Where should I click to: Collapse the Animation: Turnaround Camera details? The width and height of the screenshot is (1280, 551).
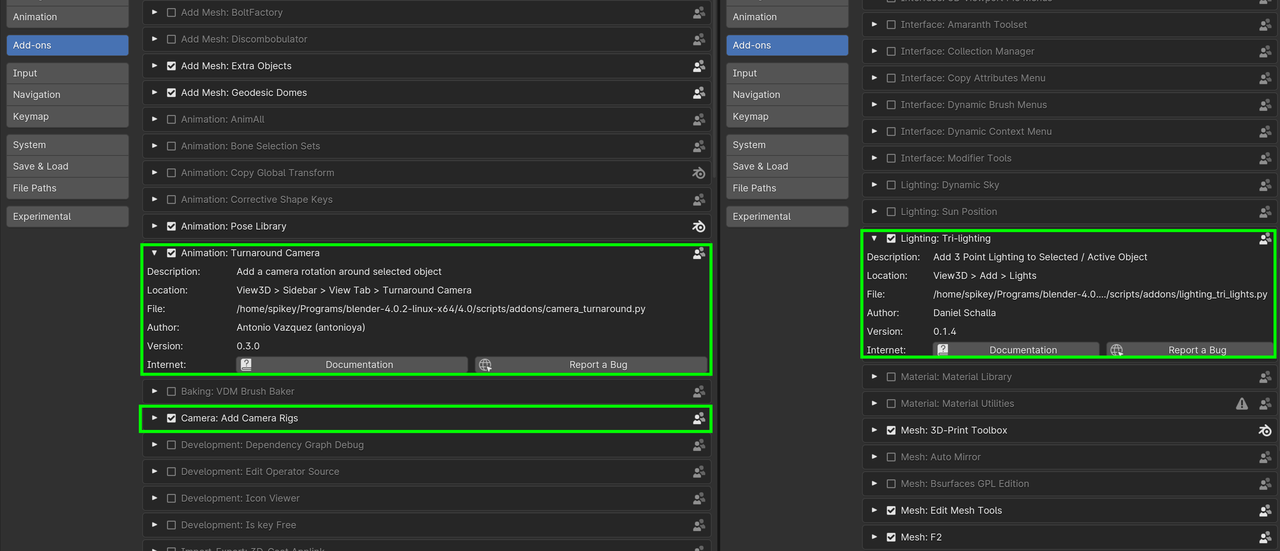click(x=154, y=253)
